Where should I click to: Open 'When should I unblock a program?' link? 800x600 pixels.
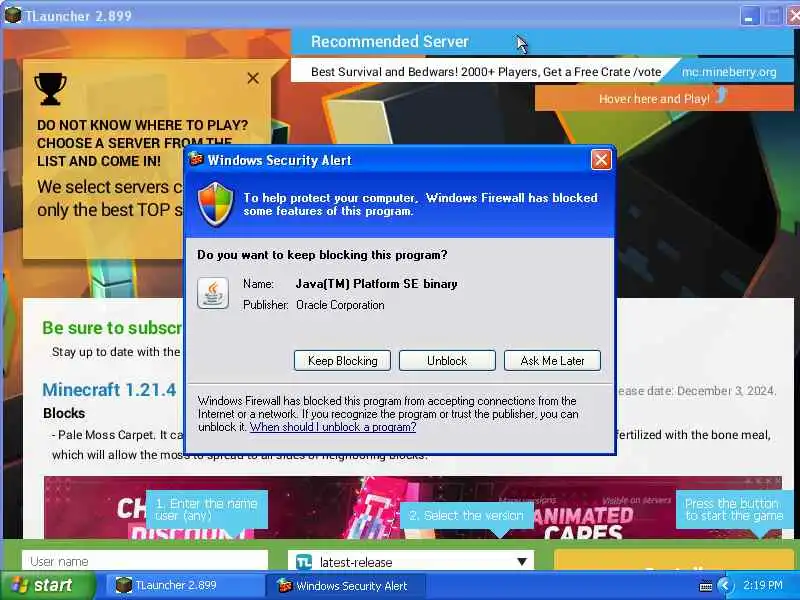[x=333, y=427]
